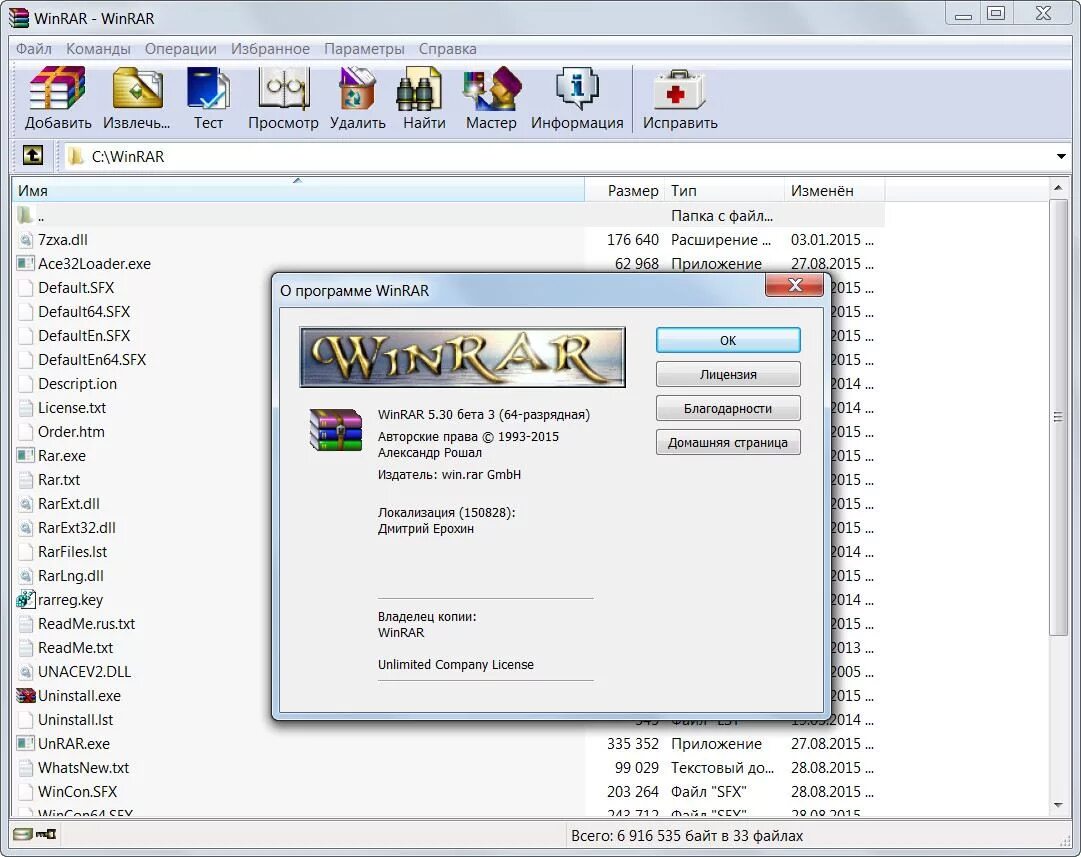
Task: Select the UNACEV2.DLL file icon
Action: pos(26,672)
